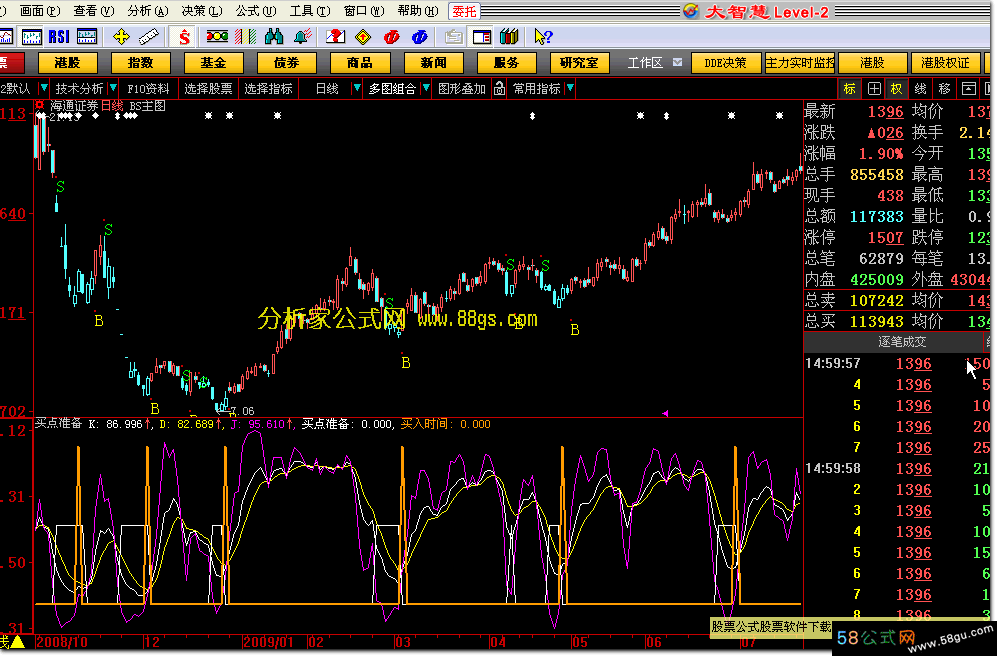Click the window layout panel icon

tap(481, 37)
